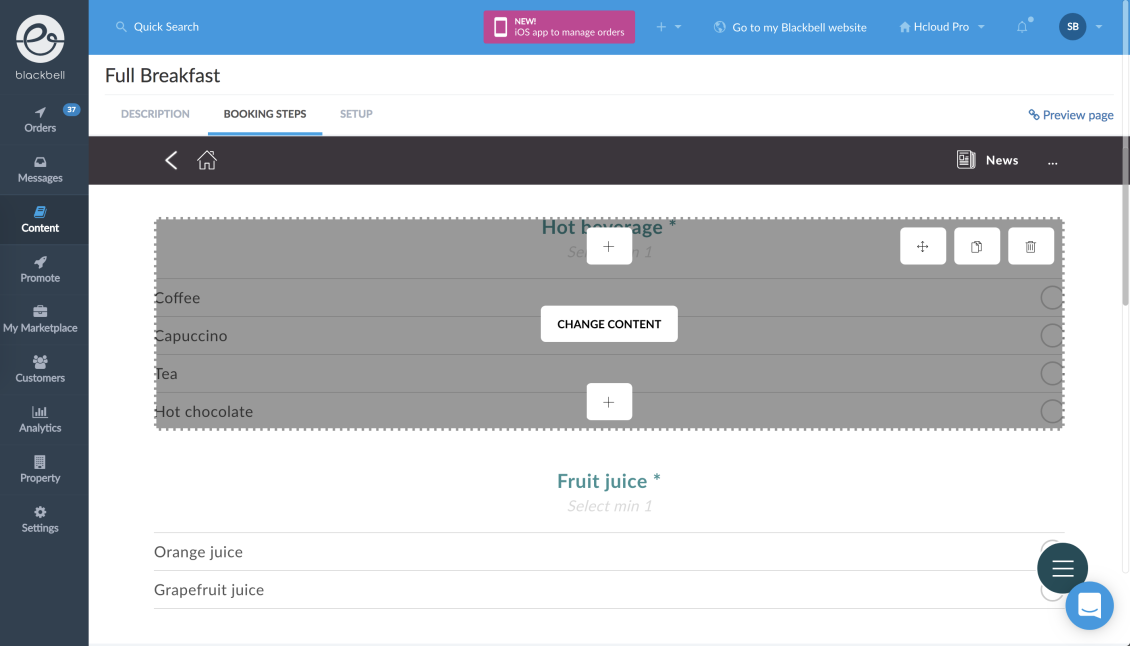Switch to the Setup tab
This screenshot has width=1130, height=646.
pos(356,114)
